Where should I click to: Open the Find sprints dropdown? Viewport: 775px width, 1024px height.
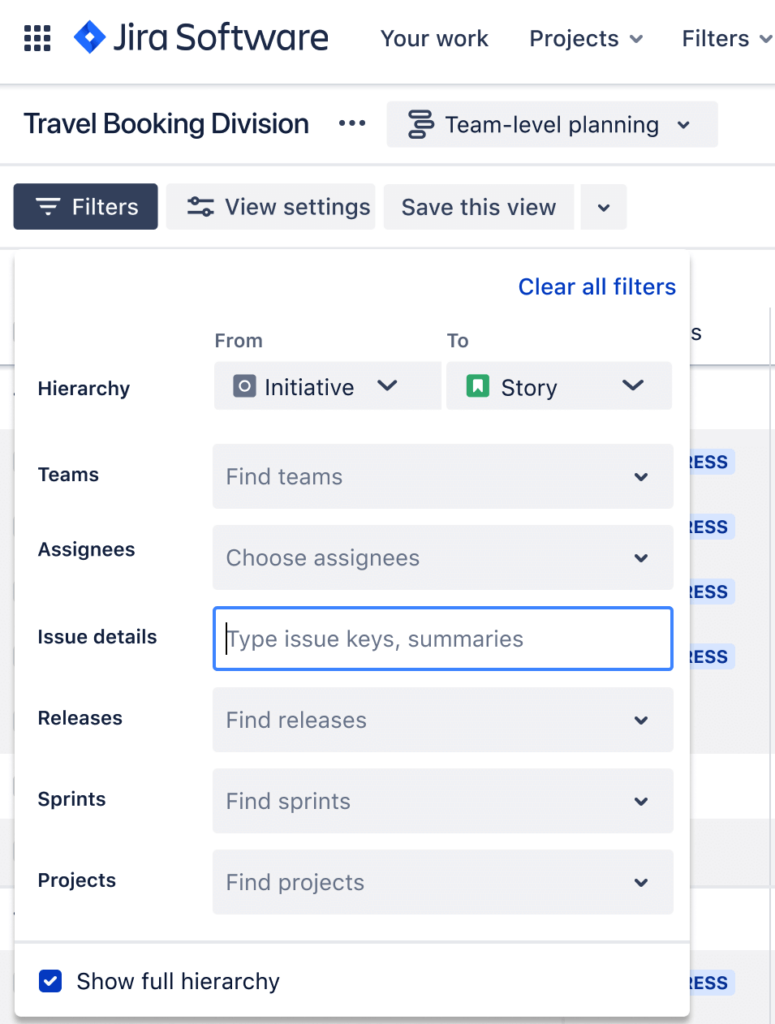point(443,801)
